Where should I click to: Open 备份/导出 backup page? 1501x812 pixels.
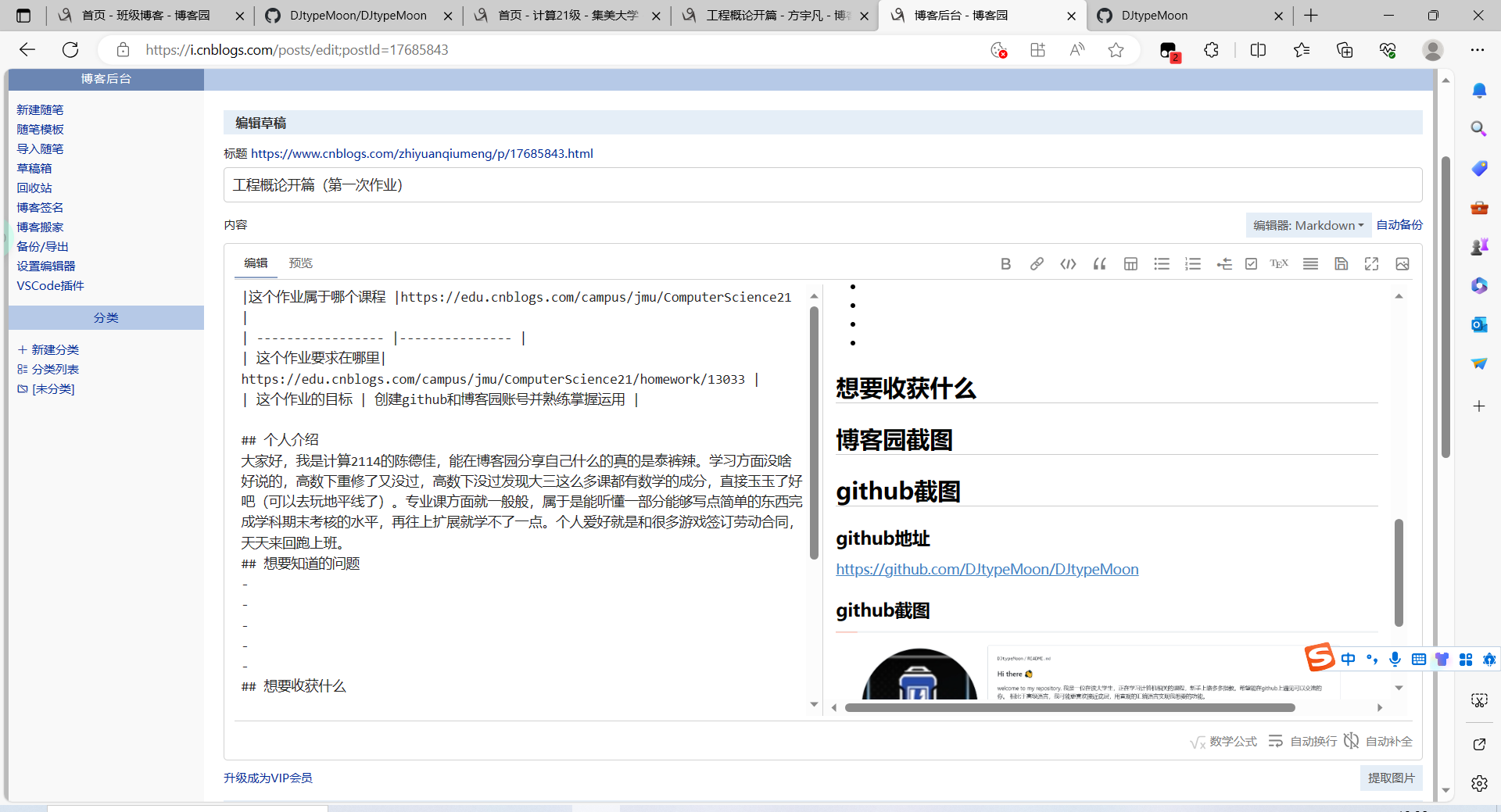[x=42, y=247]
